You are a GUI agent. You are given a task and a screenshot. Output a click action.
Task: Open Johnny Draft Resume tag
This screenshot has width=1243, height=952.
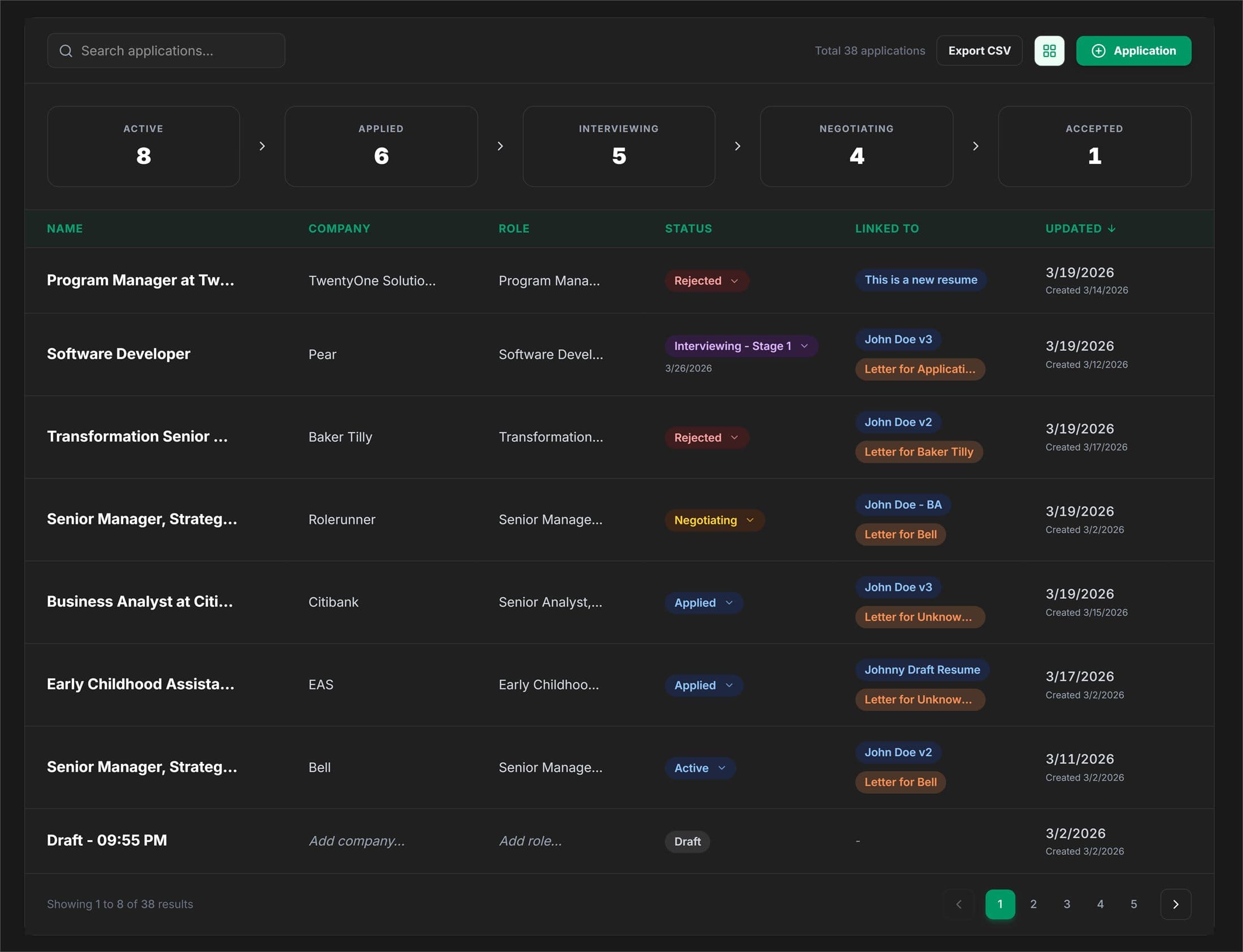pos(922,670)
